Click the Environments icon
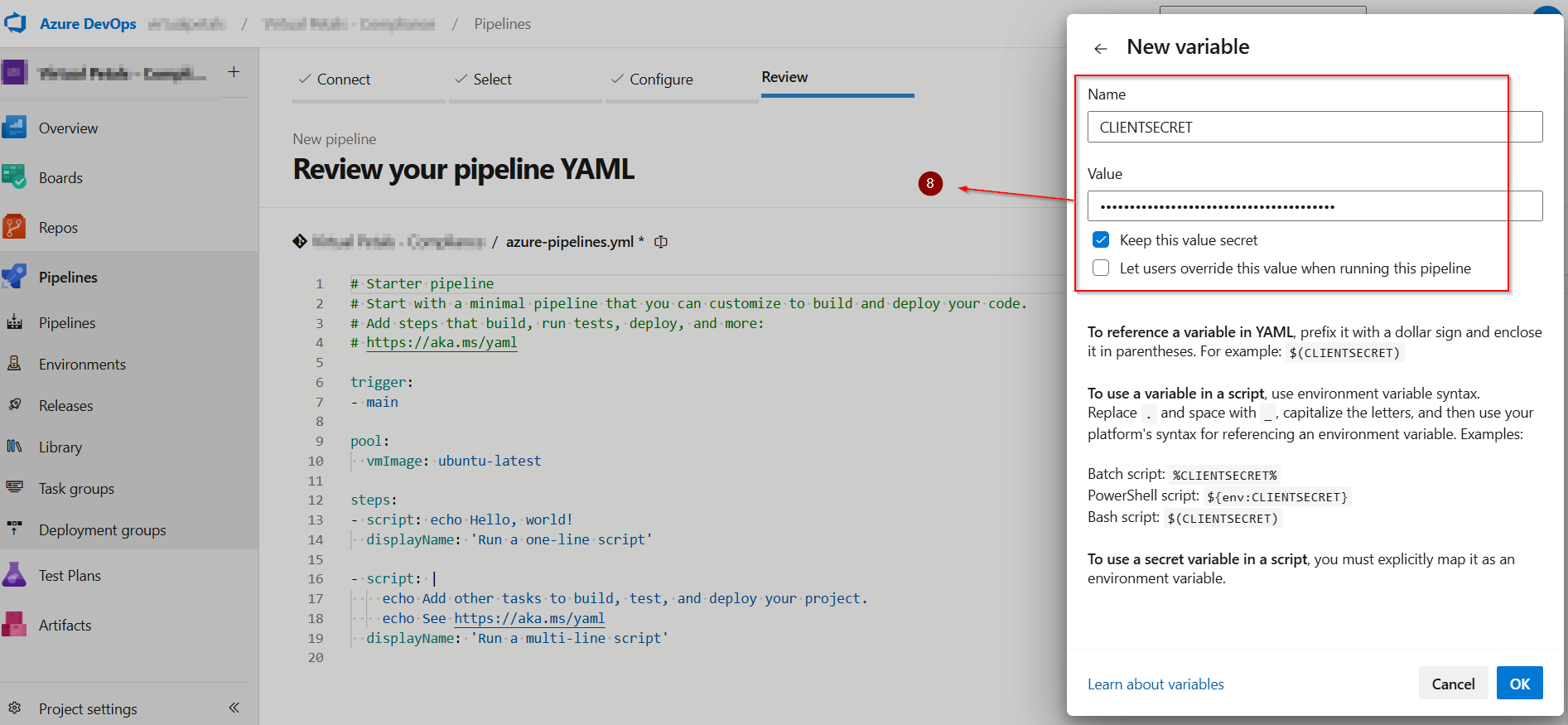1568x725 pixels. (15, 364)
